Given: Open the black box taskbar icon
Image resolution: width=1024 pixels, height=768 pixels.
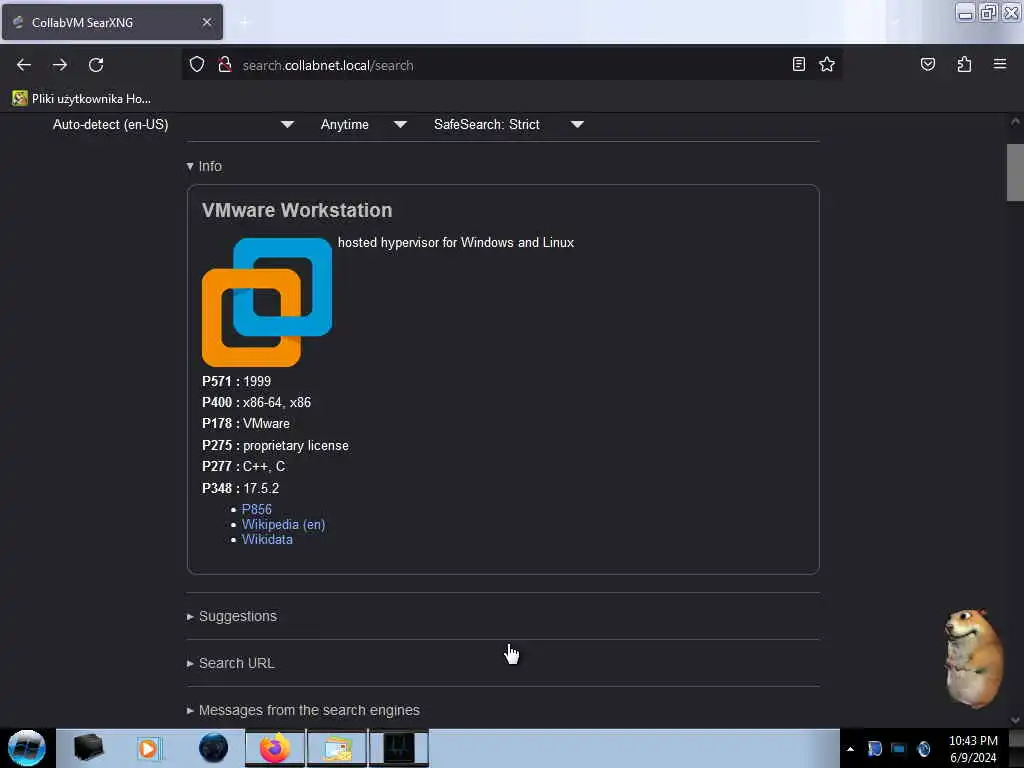Looking at the screenshot, I should 88,748.
